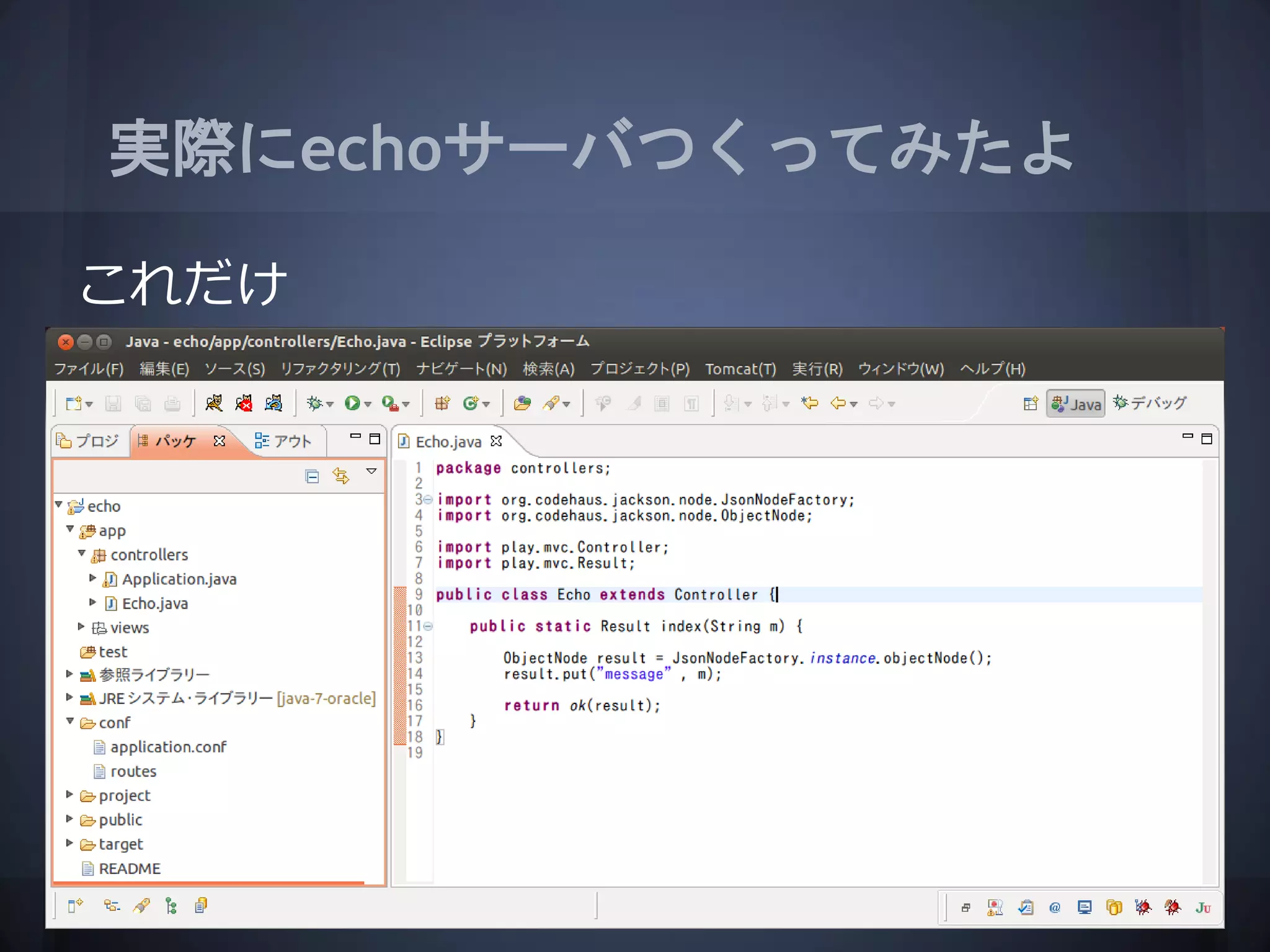Click the Save disk toolbar icon
This screenshot has height=952, width=1270.
click(x=113, y=404)
